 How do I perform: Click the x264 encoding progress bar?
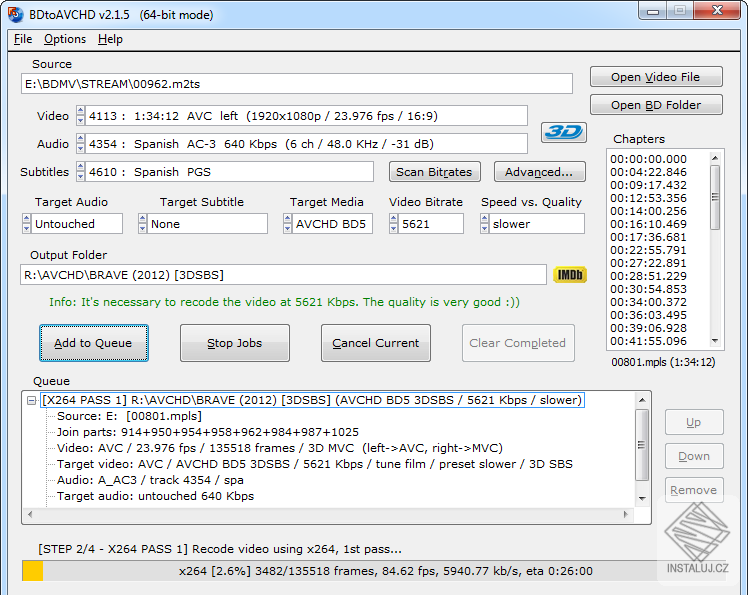(374, 571)
